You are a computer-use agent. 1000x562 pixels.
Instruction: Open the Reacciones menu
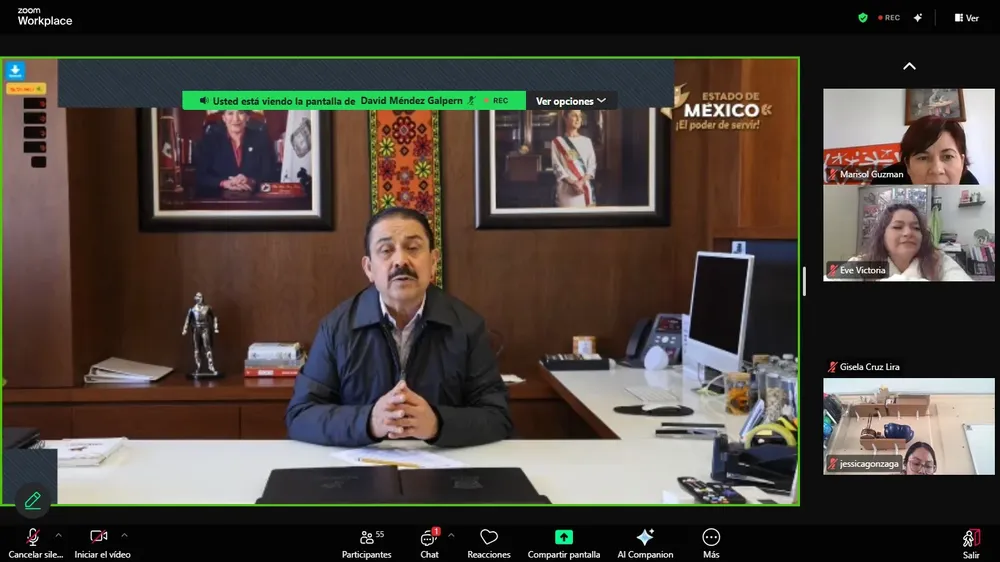click(489, 541)
